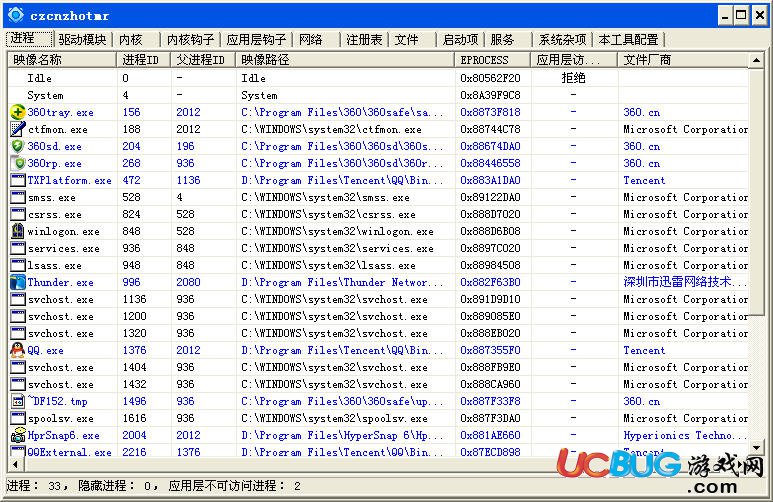This screenshot has height=502, width=773.
Task: Sort by 父进程ID column header
Action: coord(203,60)
